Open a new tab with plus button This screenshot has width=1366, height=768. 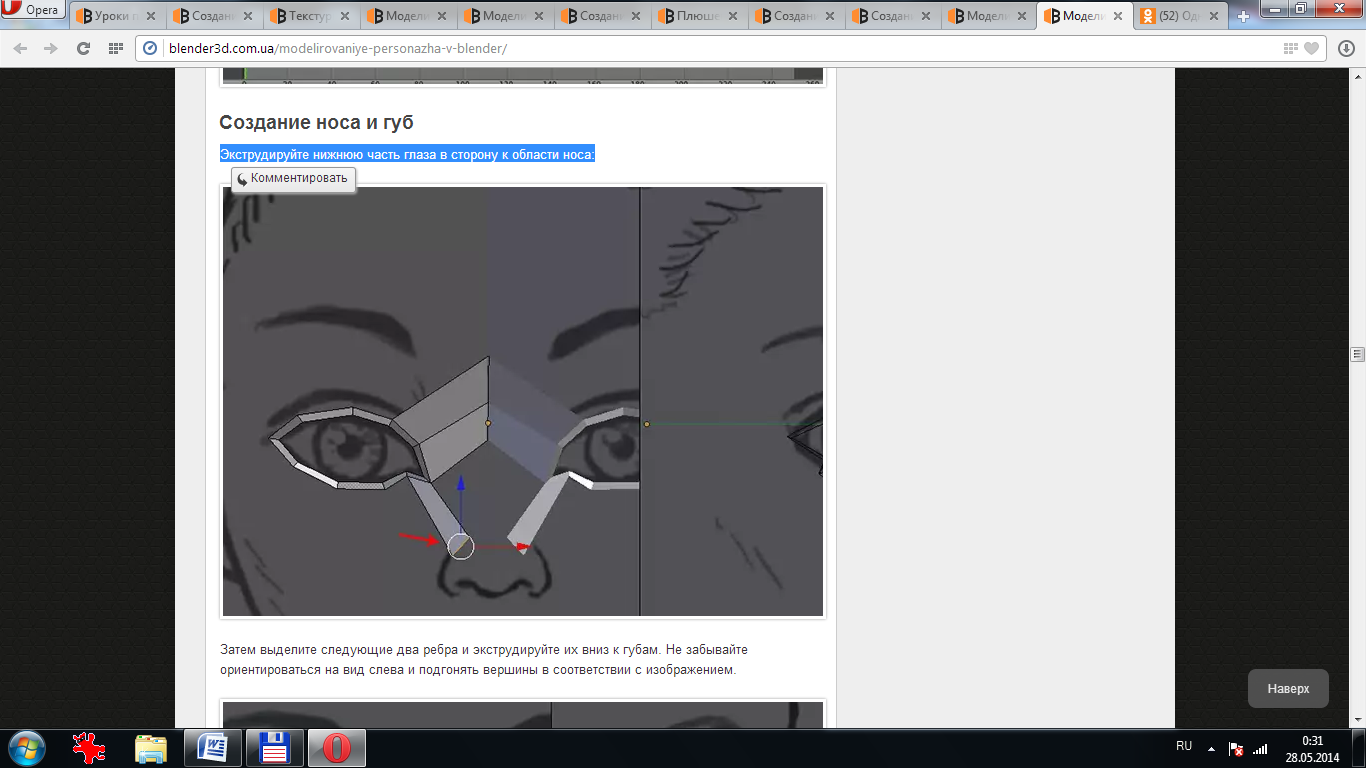click(x=1244, y=16)
